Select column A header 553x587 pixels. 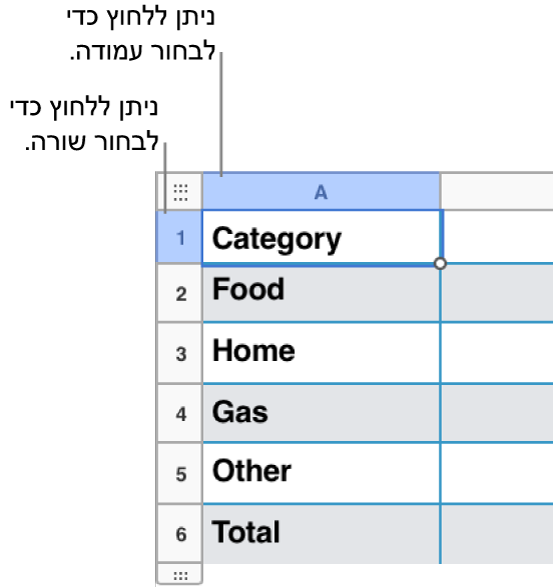[x=321, y=192]
